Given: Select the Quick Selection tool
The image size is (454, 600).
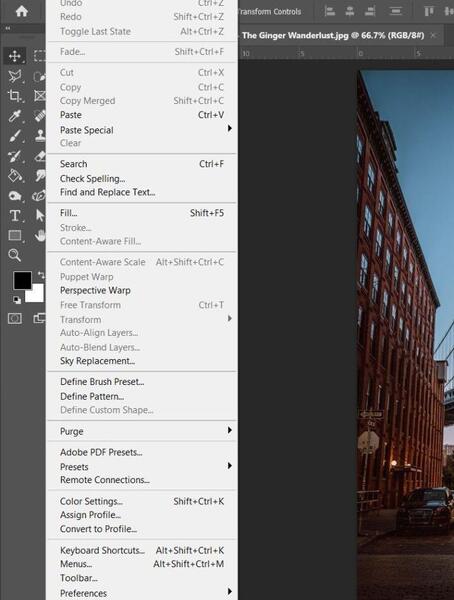Looking at the screenshot, I should pos(39,76).
